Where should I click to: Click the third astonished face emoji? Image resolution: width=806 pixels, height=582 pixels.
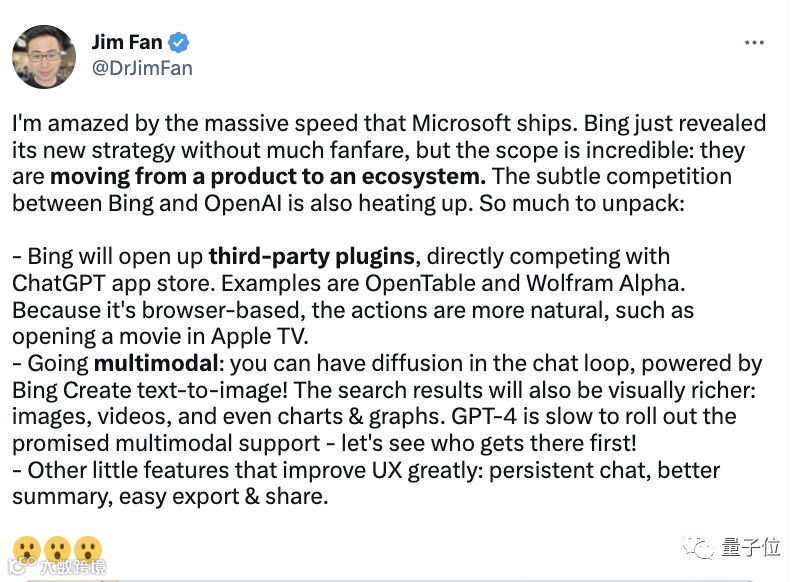pyautogui.click(x=88, y=549)
